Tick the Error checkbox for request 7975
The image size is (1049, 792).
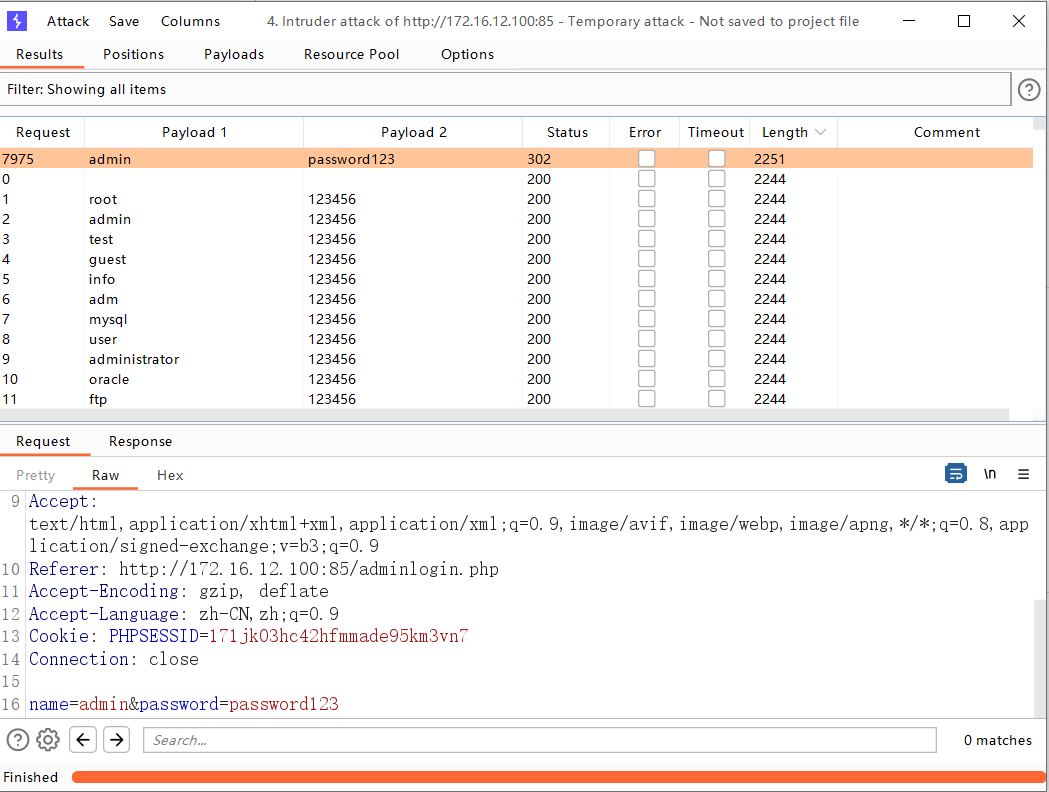click(x=646, y=159)
